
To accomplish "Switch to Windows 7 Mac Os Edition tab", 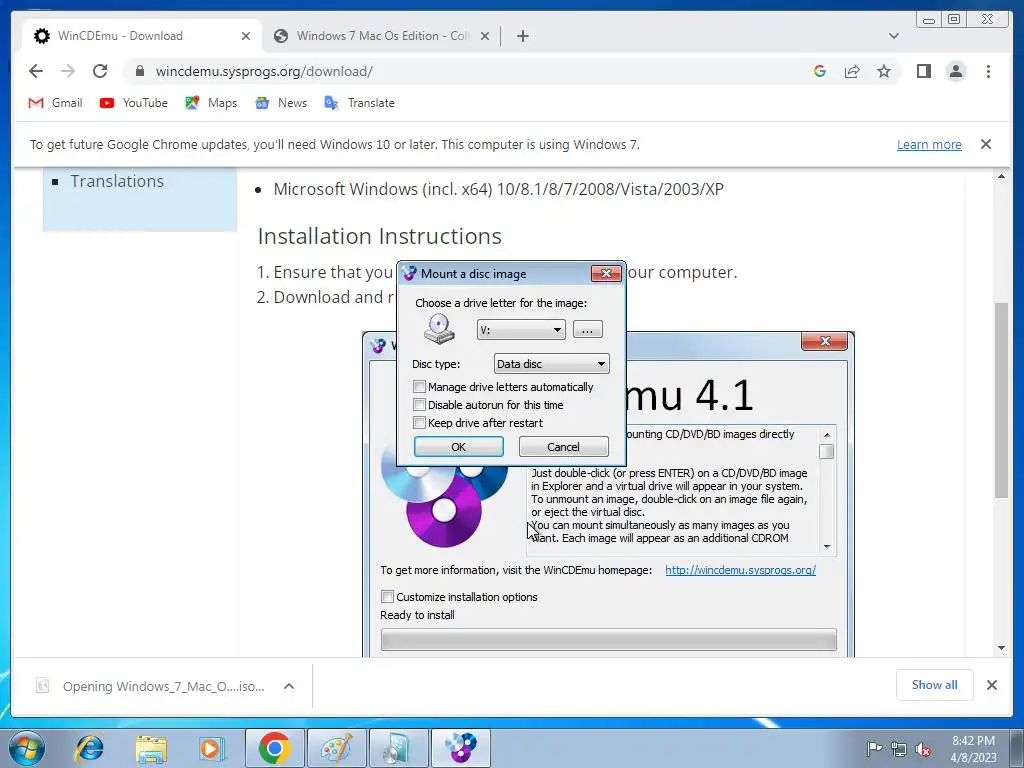I will coord(381,36).
